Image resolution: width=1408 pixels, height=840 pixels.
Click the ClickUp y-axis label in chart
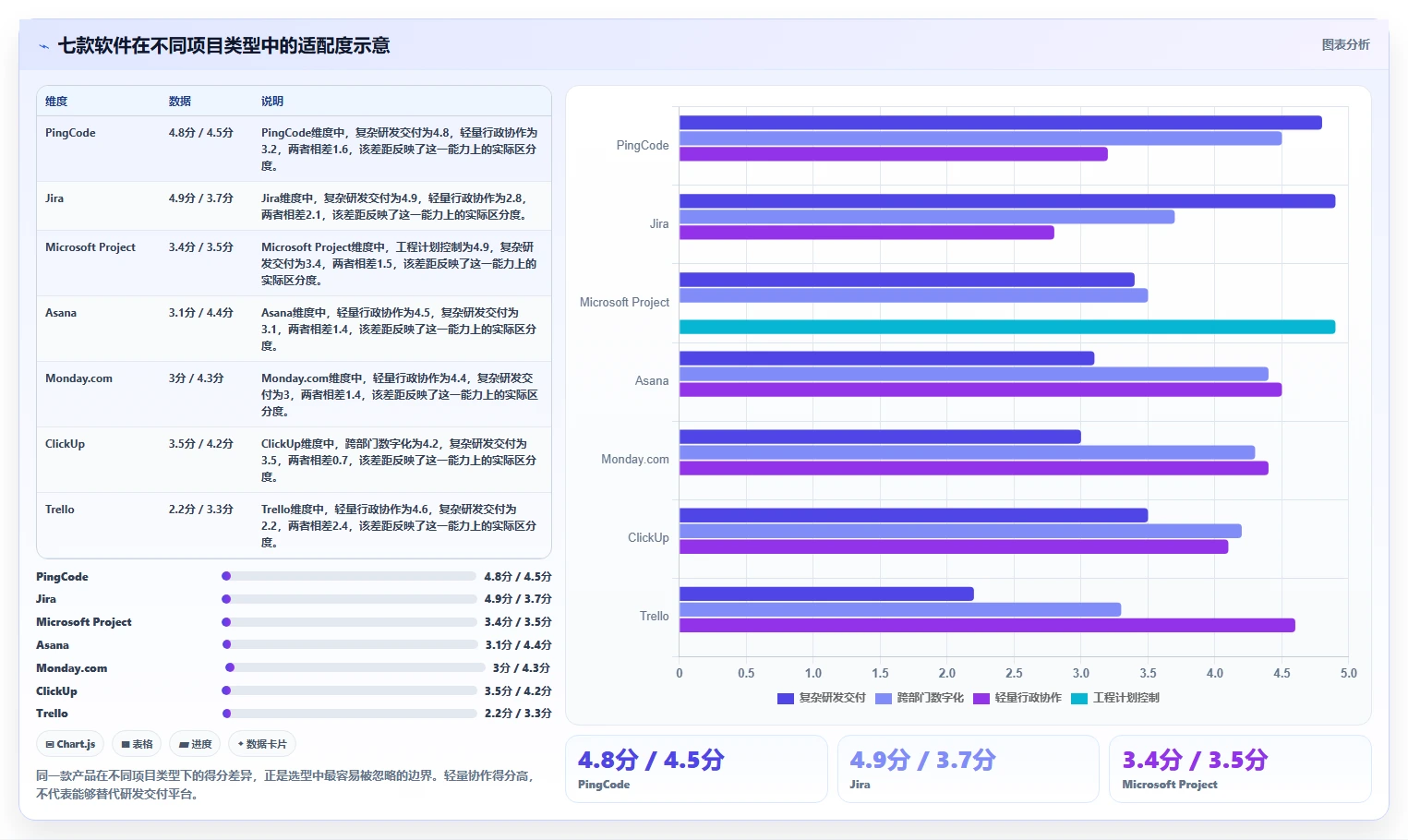pos(648,537)
